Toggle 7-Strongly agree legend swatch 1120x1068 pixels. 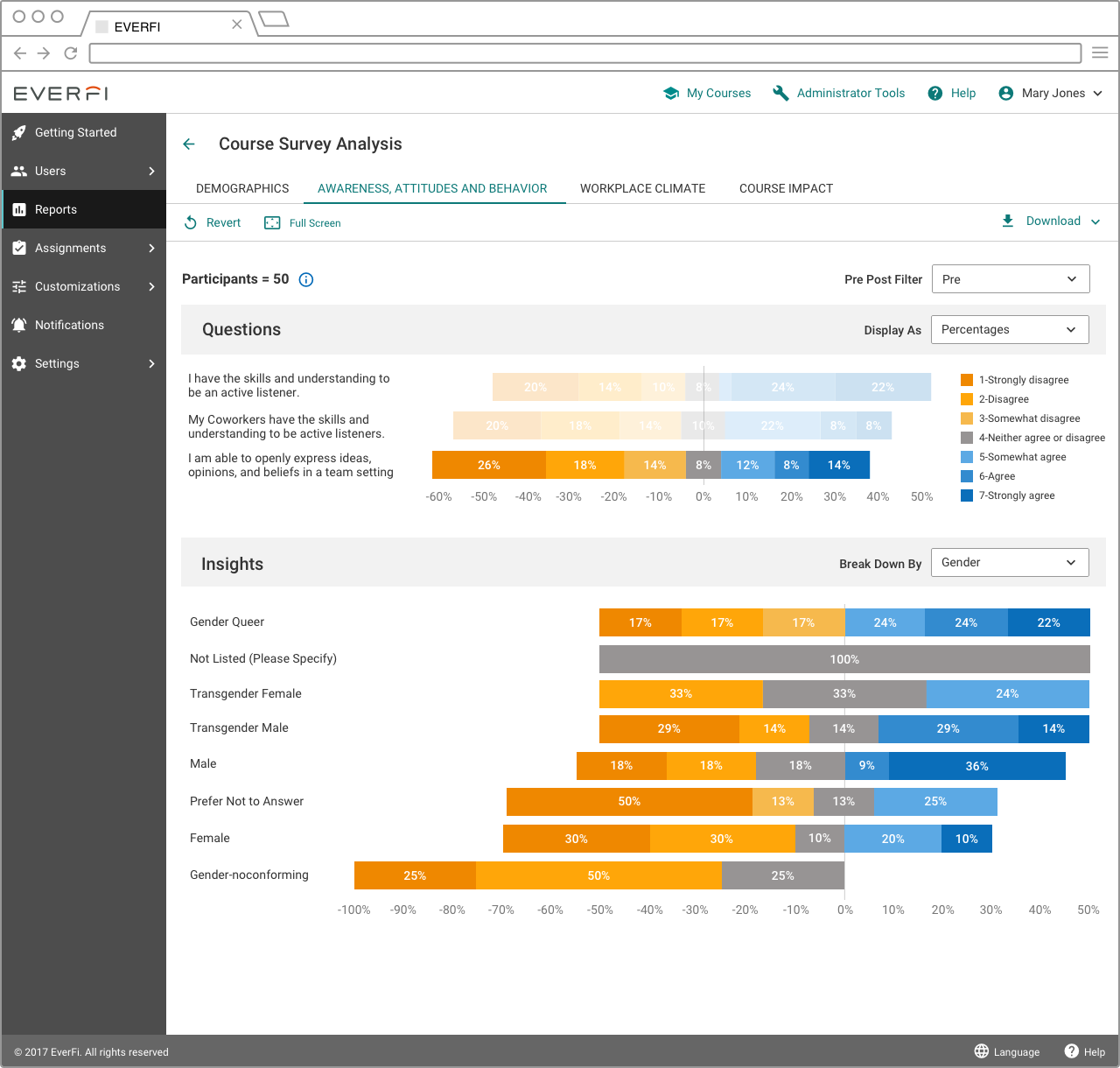(967, 495)
